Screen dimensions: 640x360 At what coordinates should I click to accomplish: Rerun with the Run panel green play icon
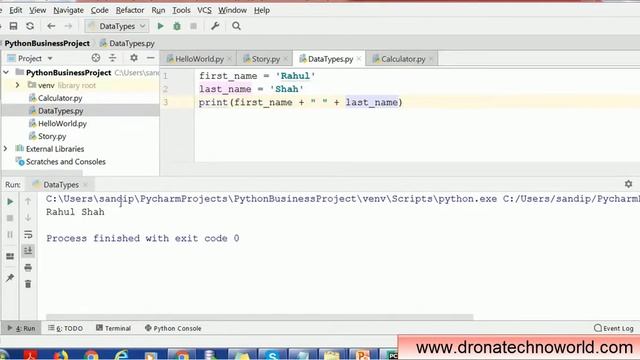[10, 202]
